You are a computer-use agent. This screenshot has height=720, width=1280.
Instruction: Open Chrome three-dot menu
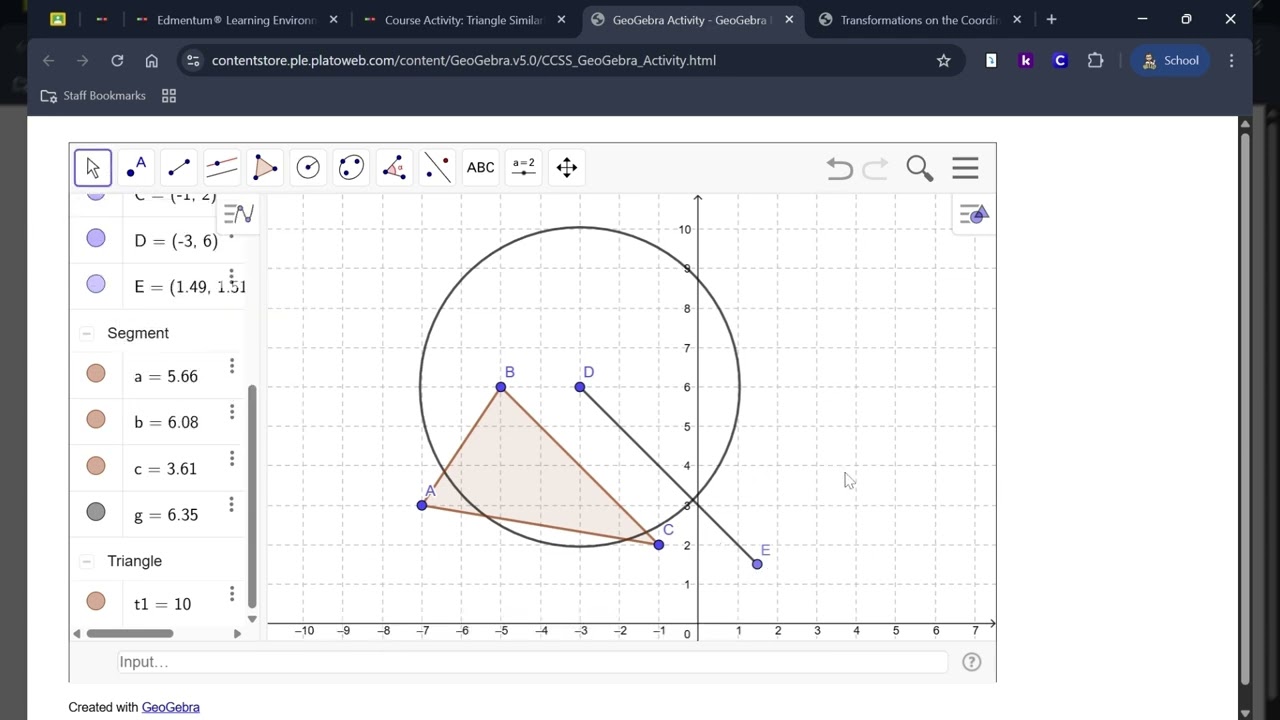click(1231, 60)
